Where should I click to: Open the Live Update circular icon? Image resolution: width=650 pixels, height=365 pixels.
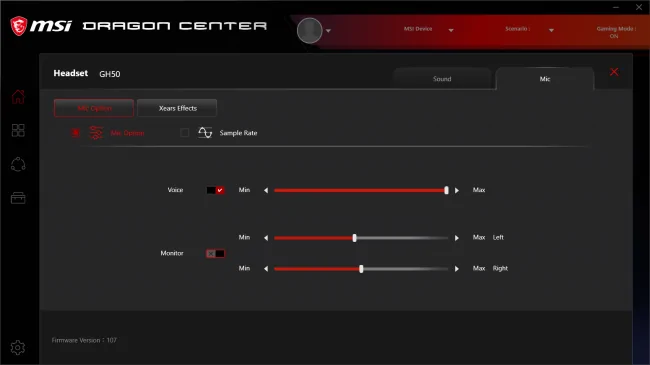coord(18,164)
